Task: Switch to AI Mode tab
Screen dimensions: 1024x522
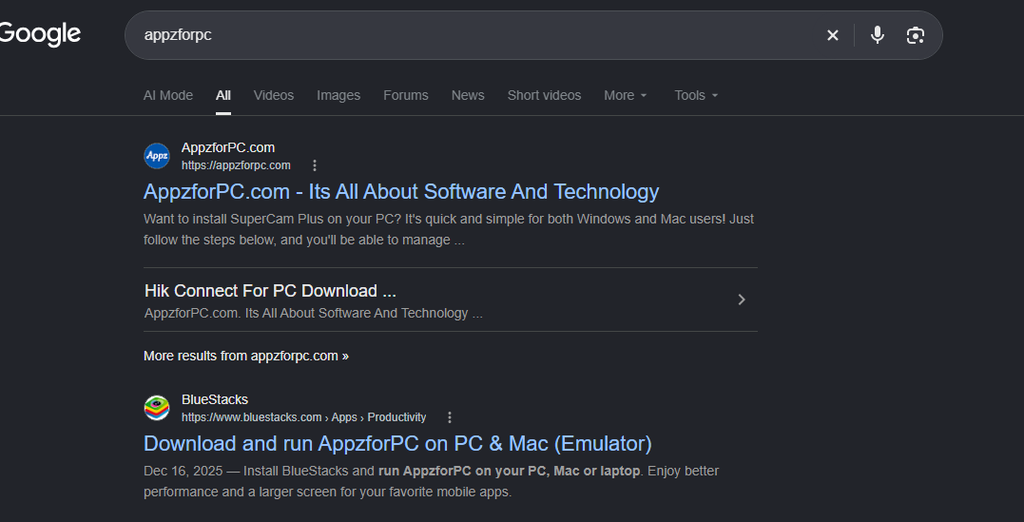Action: pyautogui.click(x=168, y=95)
